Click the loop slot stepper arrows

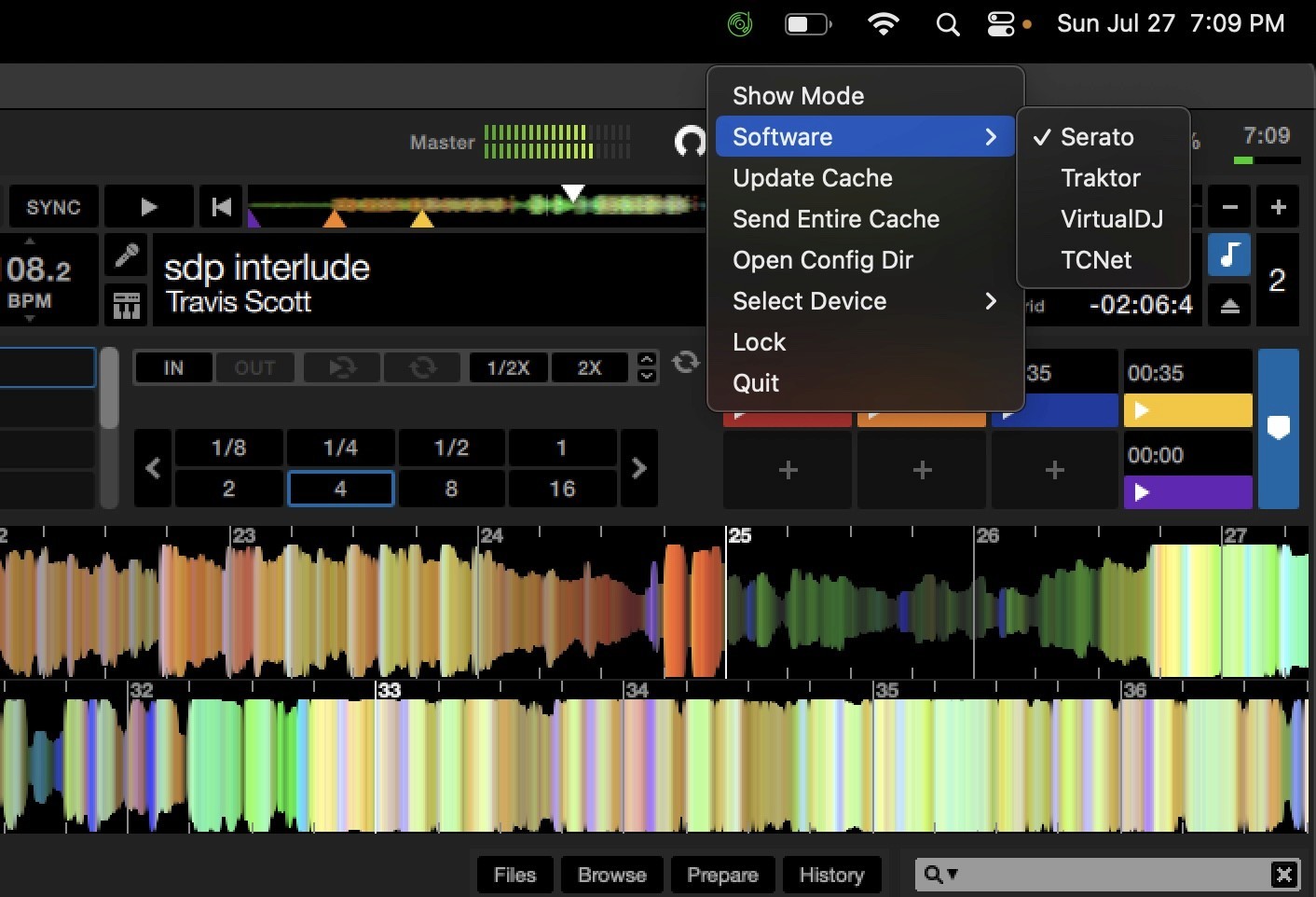click(647, 367)
